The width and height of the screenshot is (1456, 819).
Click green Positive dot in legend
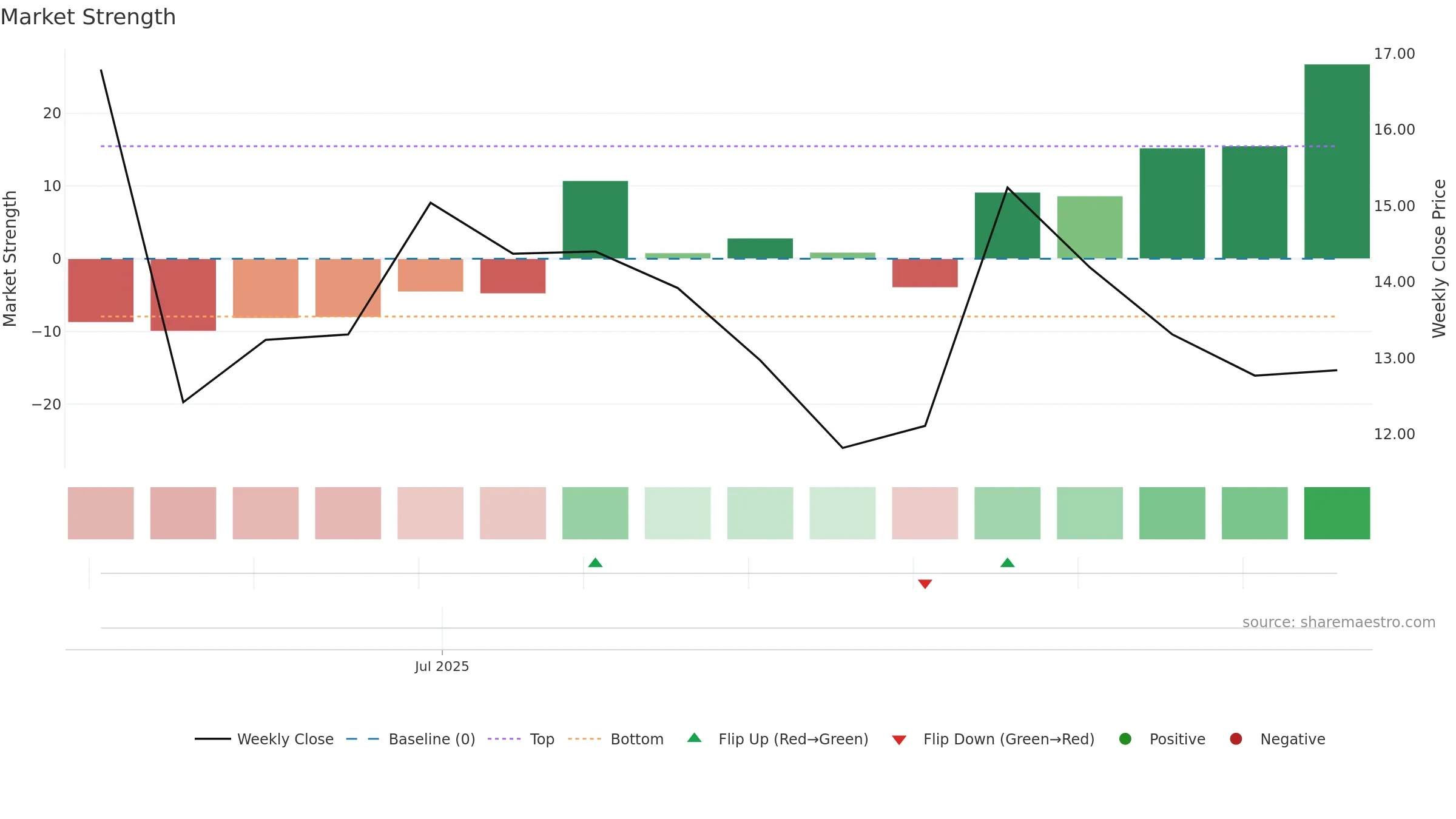(1125, 739)
